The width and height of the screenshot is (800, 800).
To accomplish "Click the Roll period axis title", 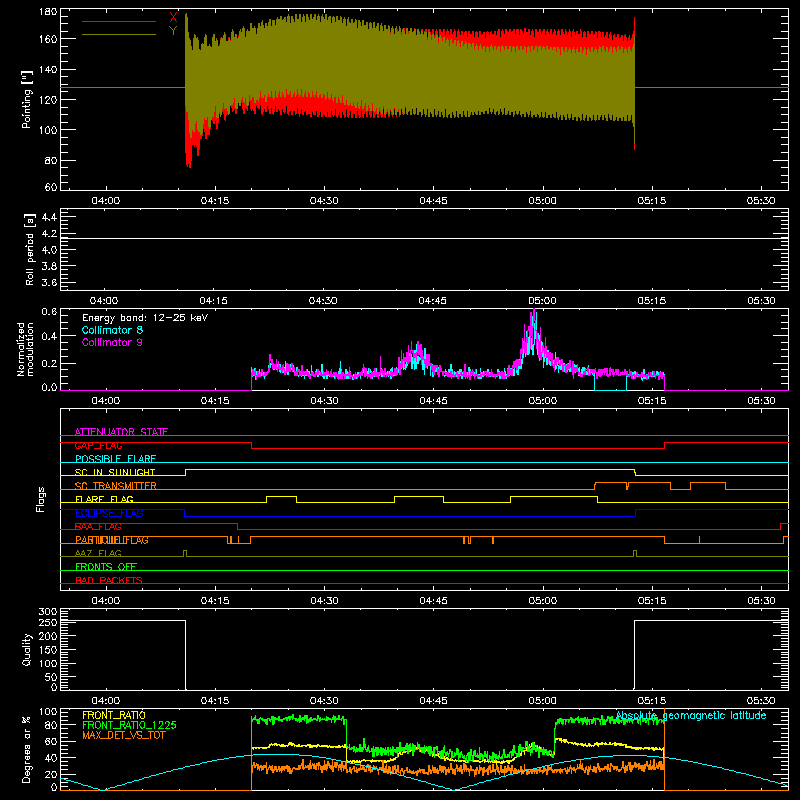I will coord(30,249).
